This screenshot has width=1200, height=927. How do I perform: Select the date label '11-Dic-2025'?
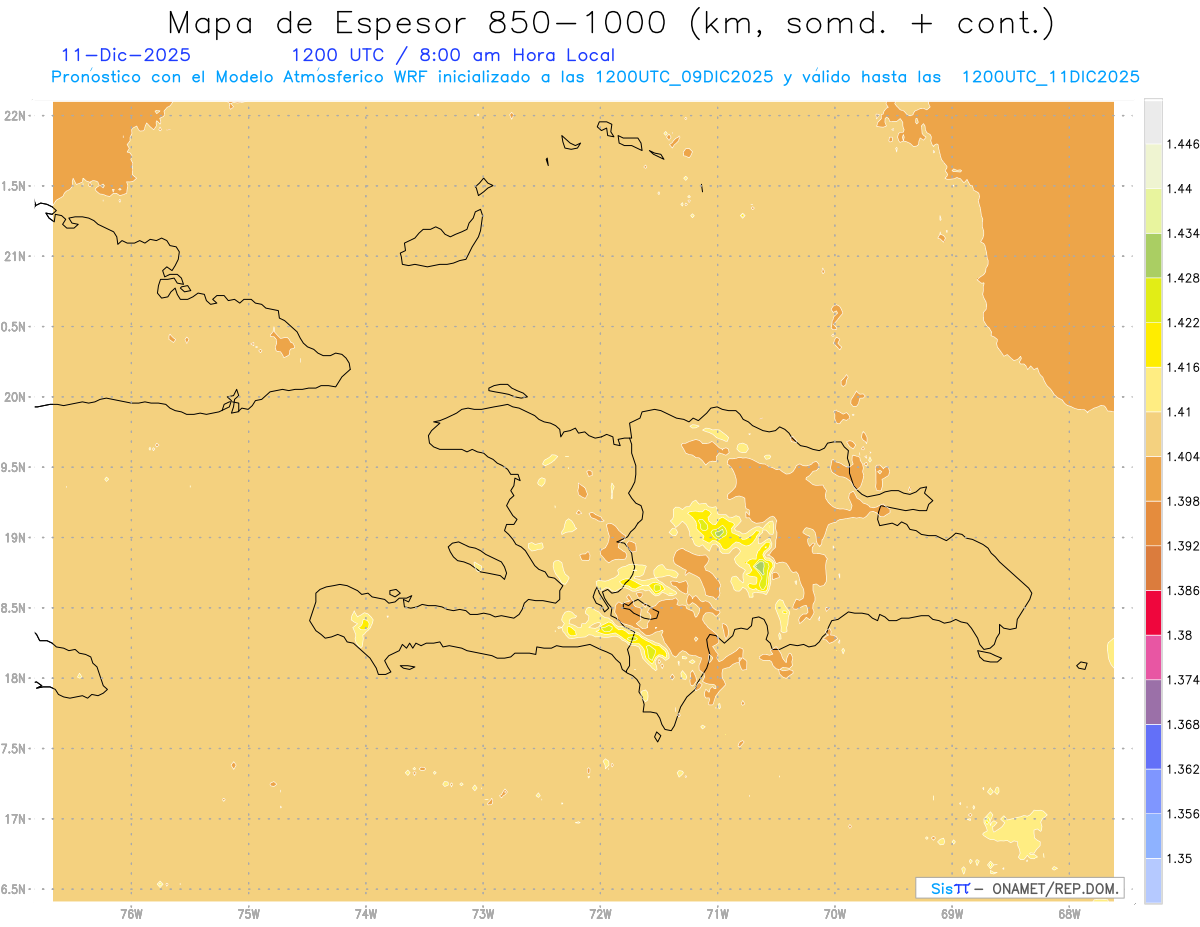point(126,55)
